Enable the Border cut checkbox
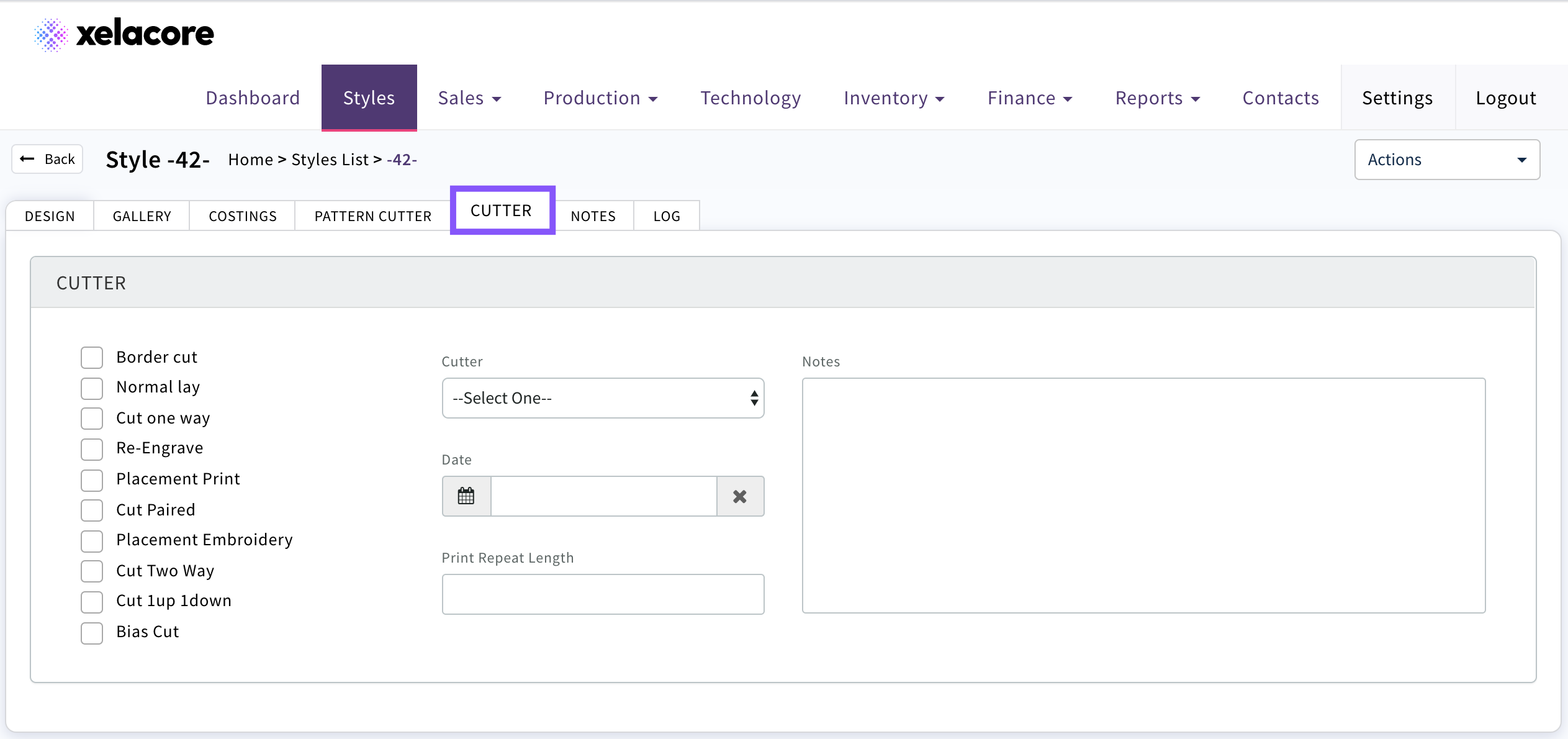 pos(92,358)
